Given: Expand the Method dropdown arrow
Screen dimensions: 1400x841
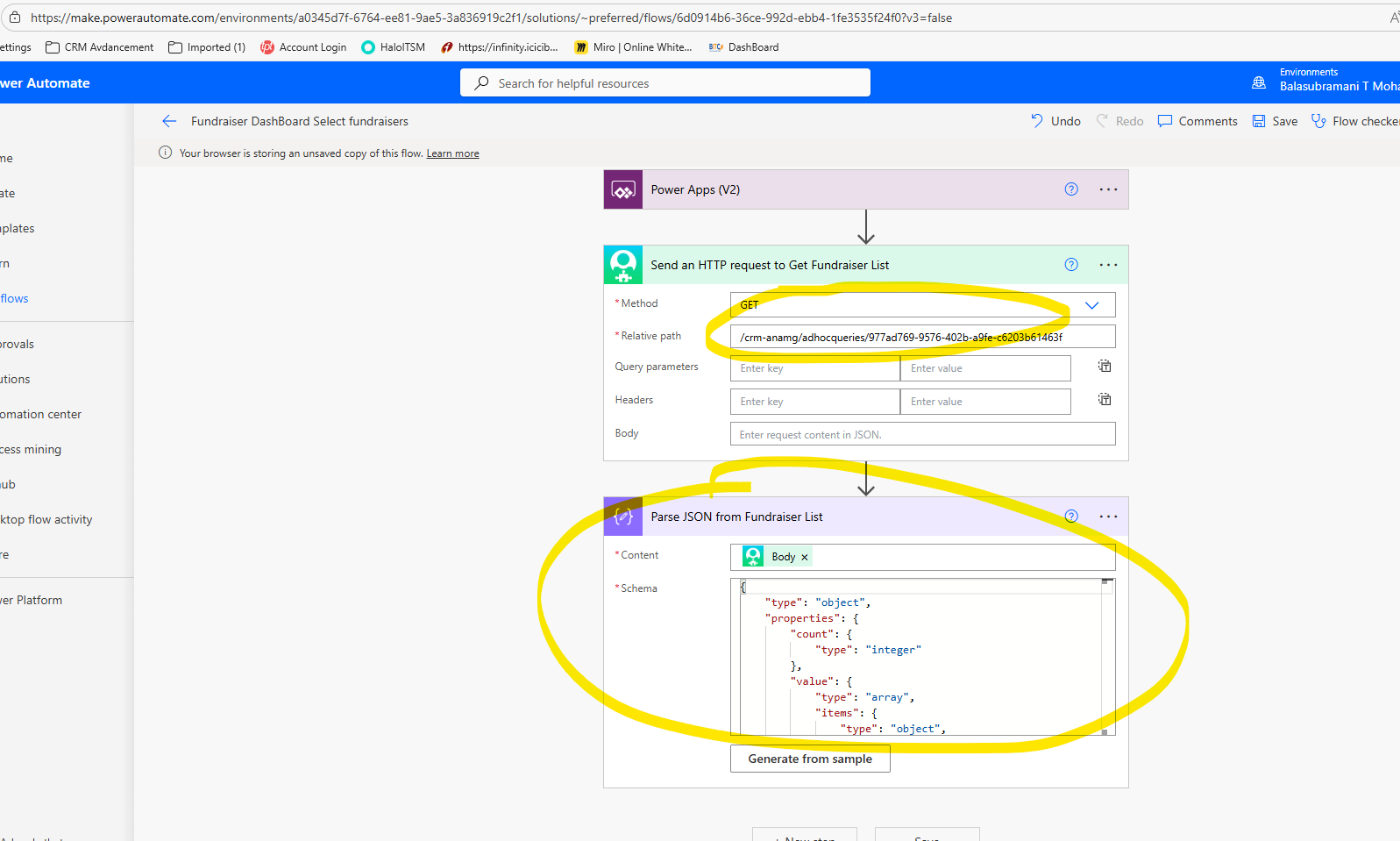Looking at the screenshot, I should [x=1092, y=305].
